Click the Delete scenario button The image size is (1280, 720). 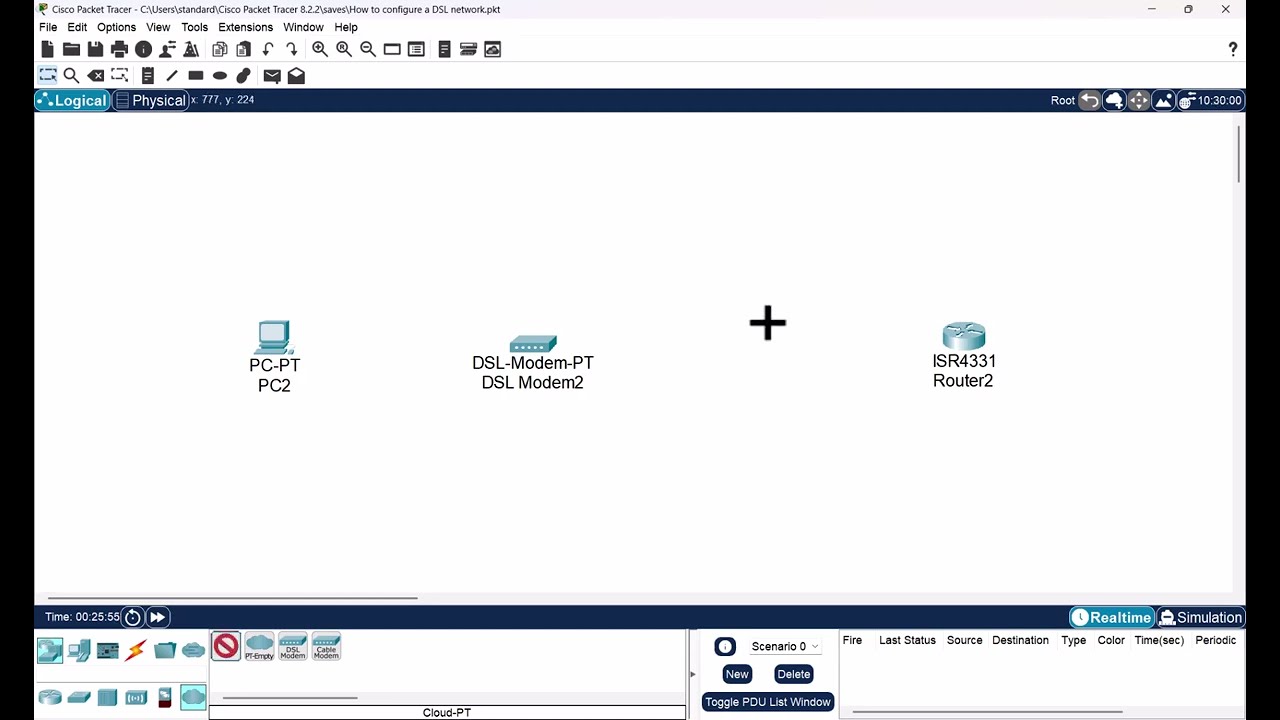click(794, 674)
